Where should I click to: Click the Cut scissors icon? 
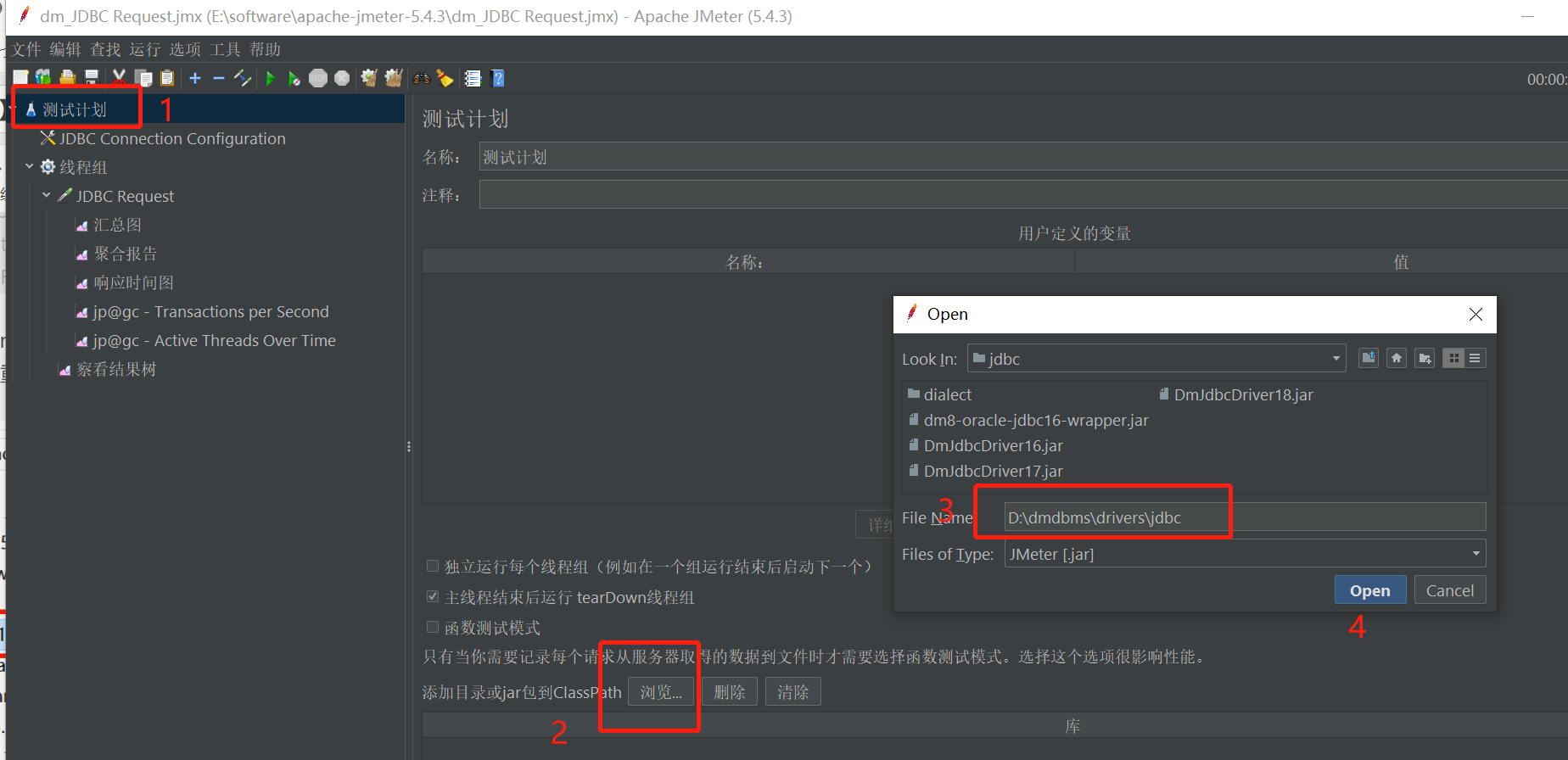tap(119, 78)
